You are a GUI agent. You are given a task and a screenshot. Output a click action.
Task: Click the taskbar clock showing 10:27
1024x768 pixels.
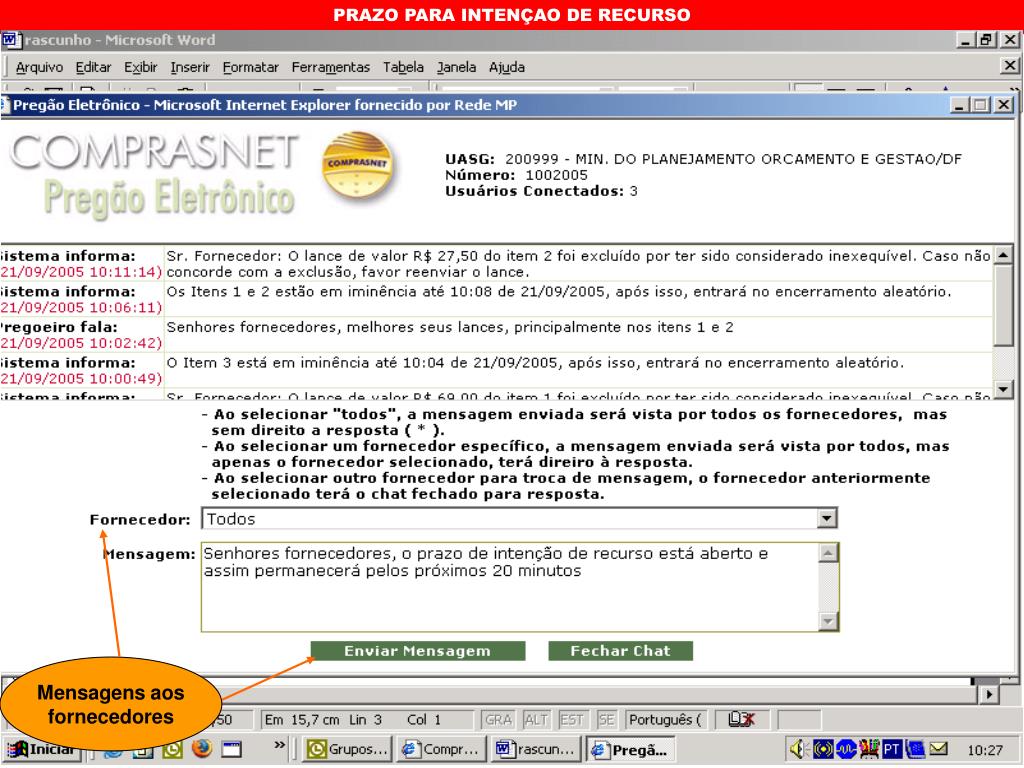point(984,750)
